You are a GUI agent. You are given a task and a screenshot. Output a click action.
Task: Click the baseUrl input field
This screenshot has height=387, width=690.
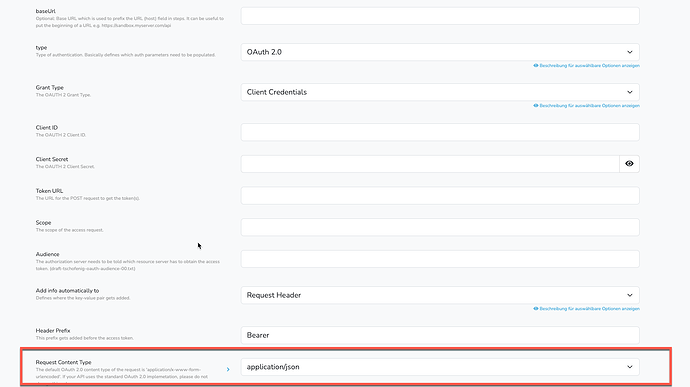pos(440,16)
